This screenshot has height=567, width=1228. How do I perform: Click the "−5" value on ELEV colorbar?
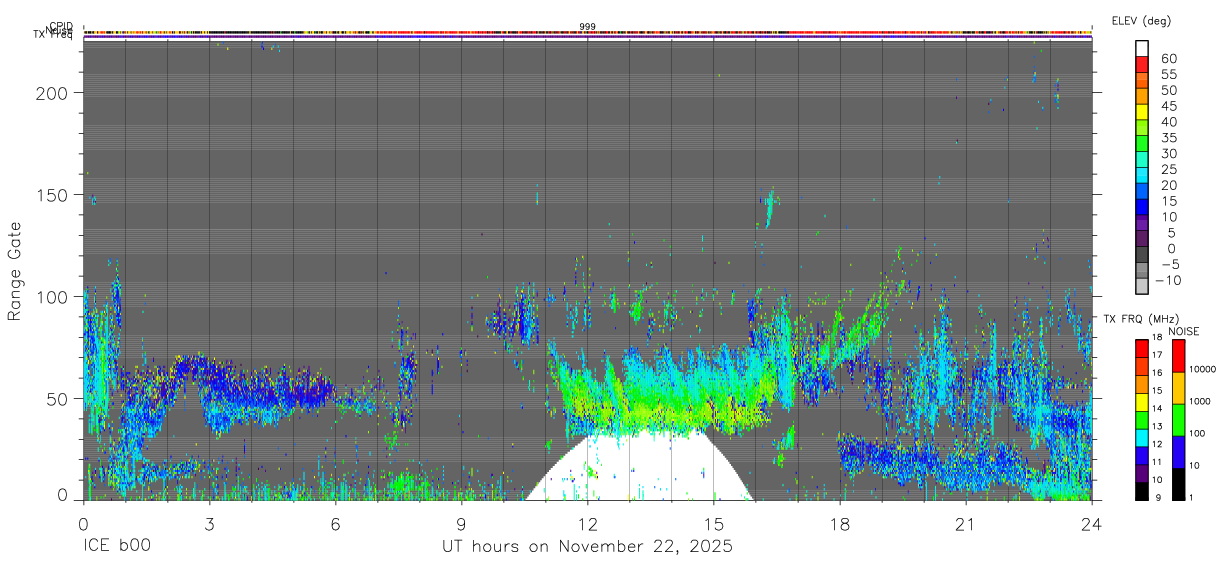point(1169,264)
